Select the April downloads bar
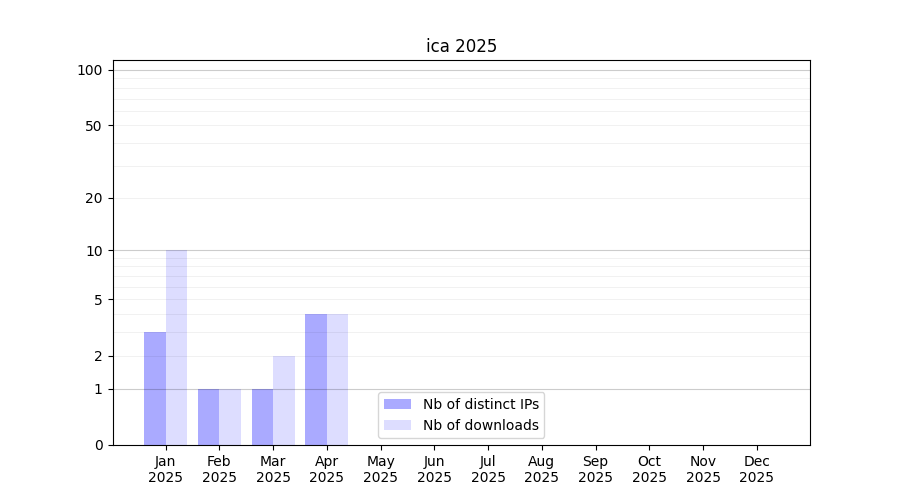The image size is (900, 500). coord(337,379)
